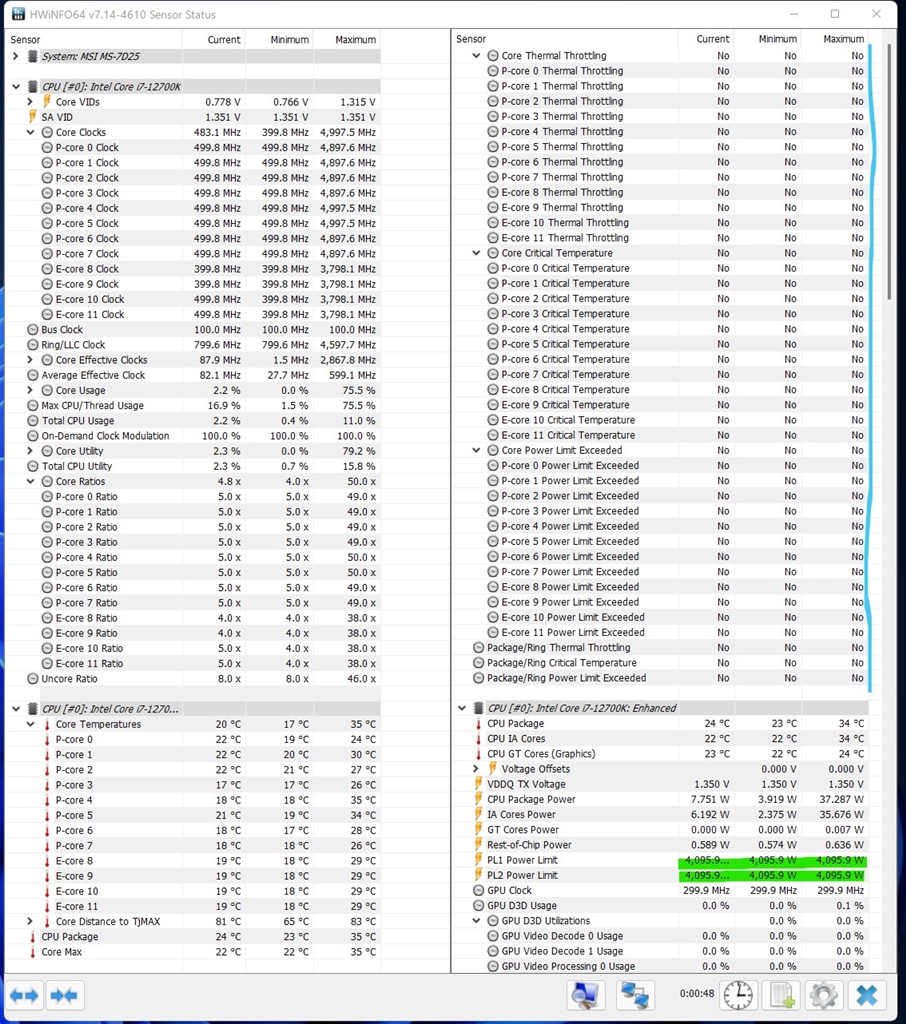Collapse the Core Thermal Throttling node

[476, 56]
